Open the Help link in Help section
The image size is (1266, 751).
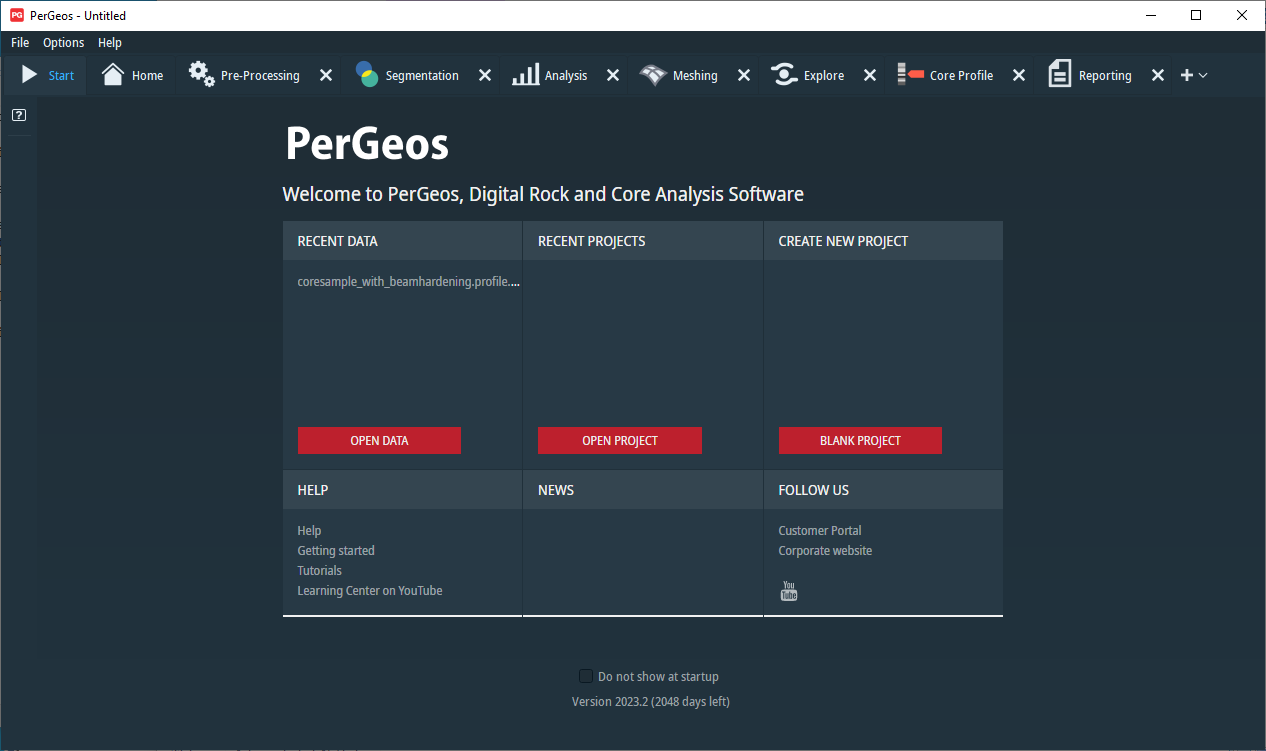click(x=309, y=531)
